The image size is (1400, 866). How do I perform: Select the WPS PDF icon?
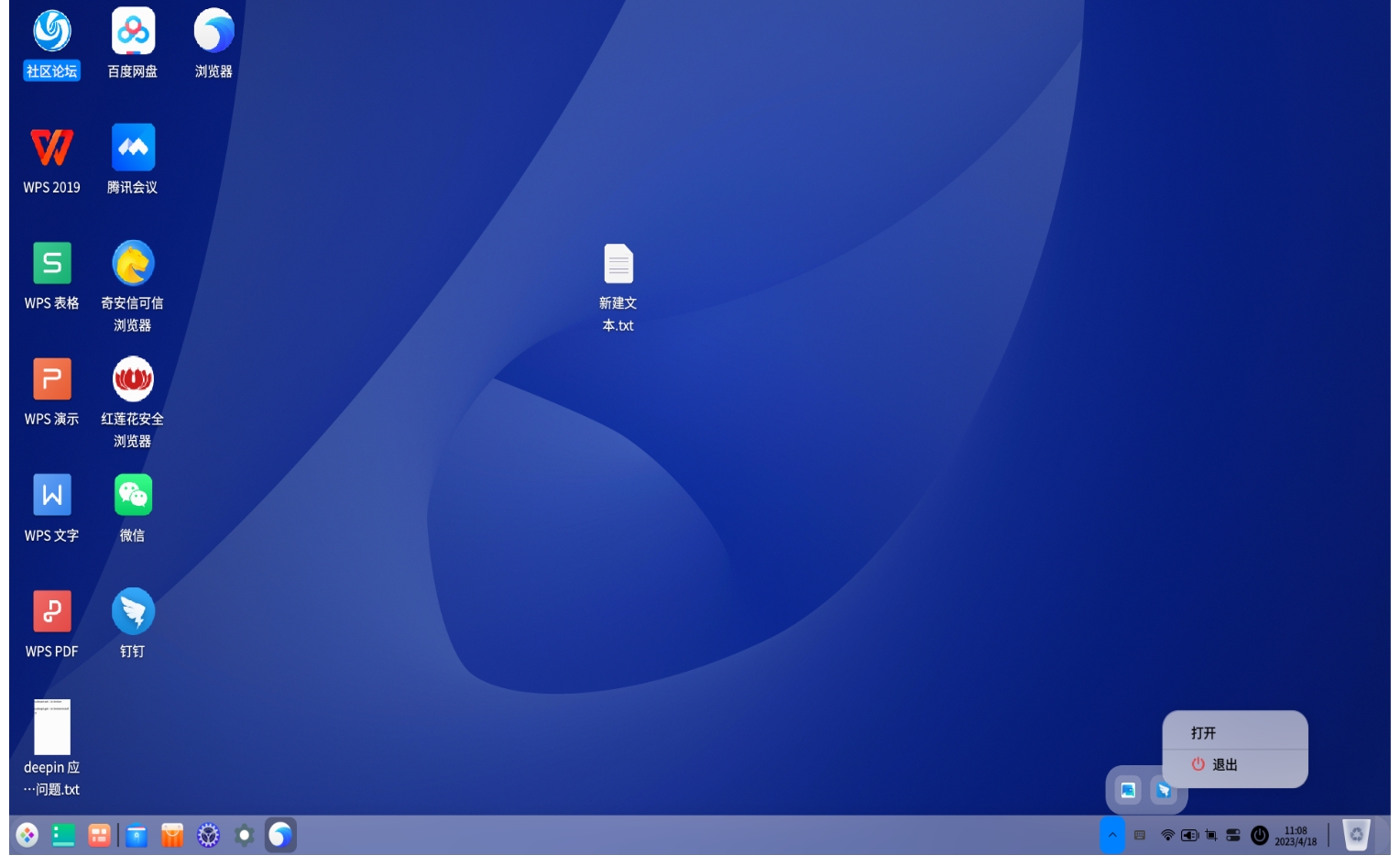[52, 625]
